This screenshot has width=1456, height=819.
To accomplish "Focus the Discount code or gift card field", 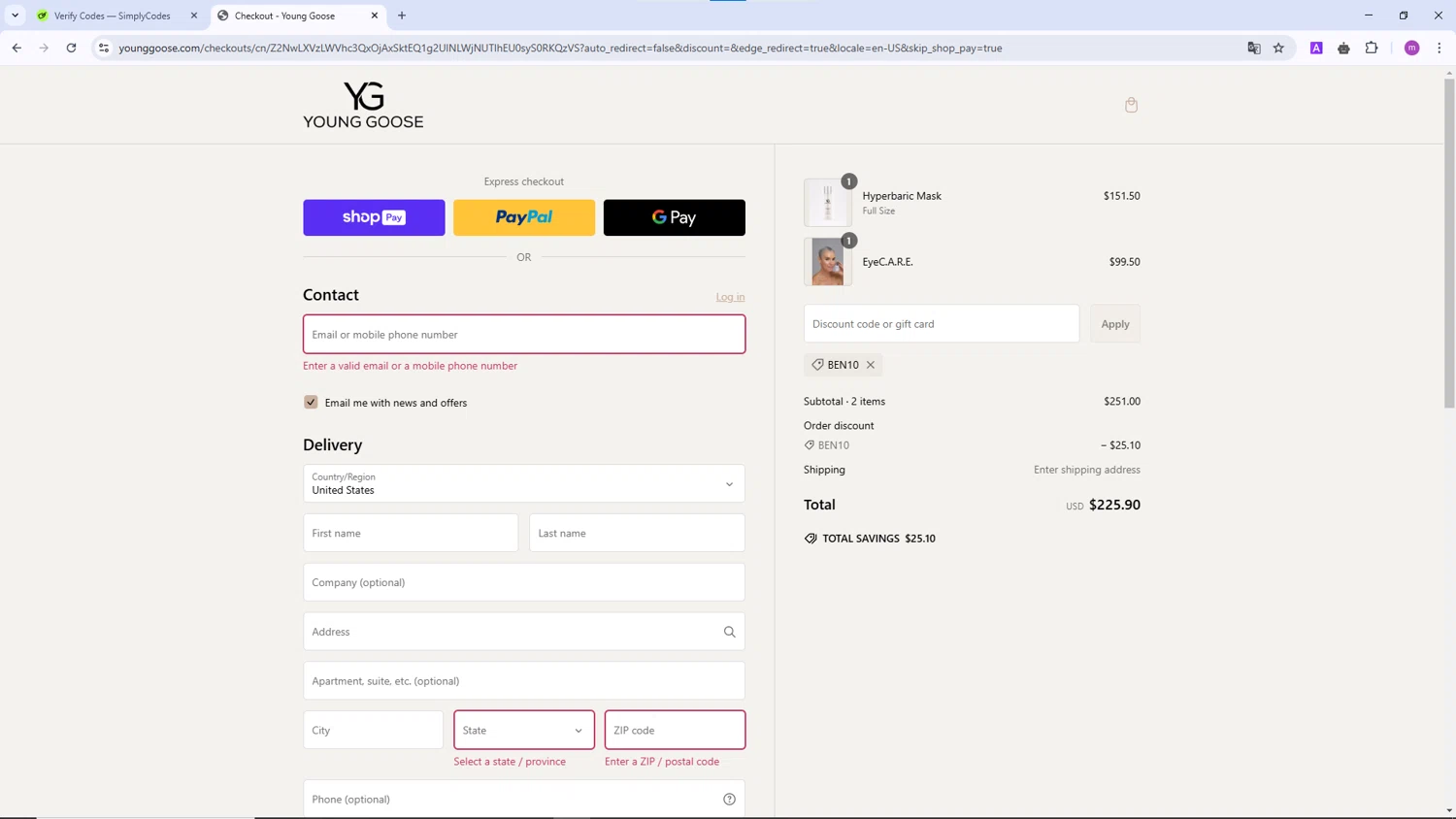I will tap(942, 324).
